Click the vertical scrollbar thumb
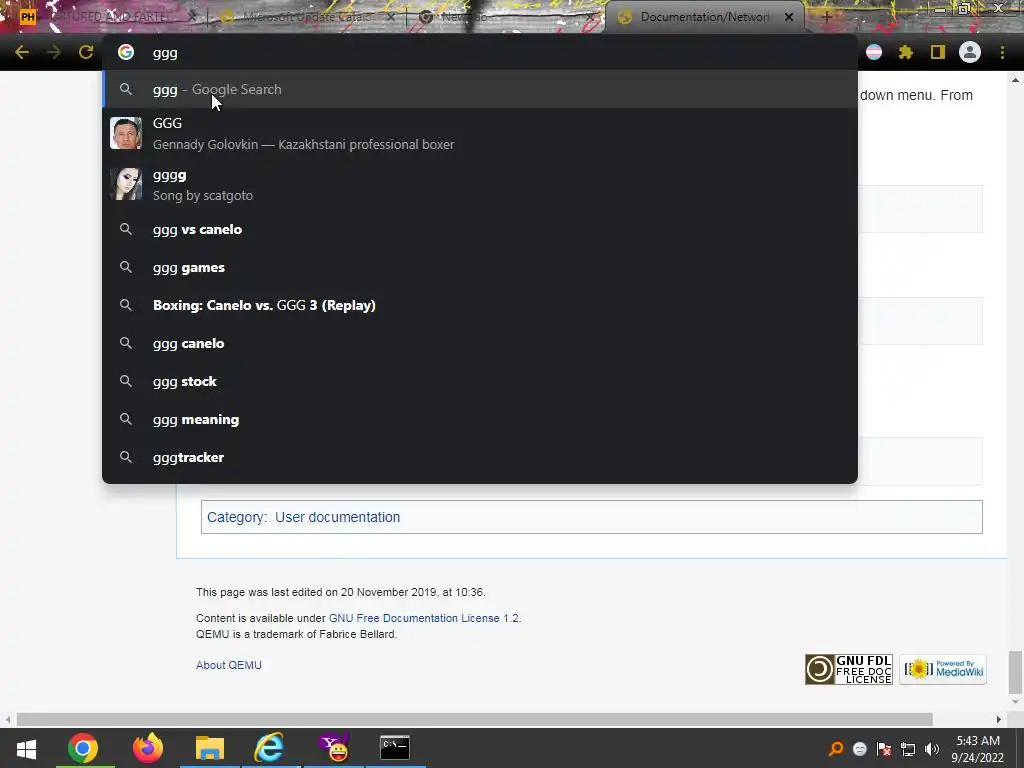 (1015, 672)
